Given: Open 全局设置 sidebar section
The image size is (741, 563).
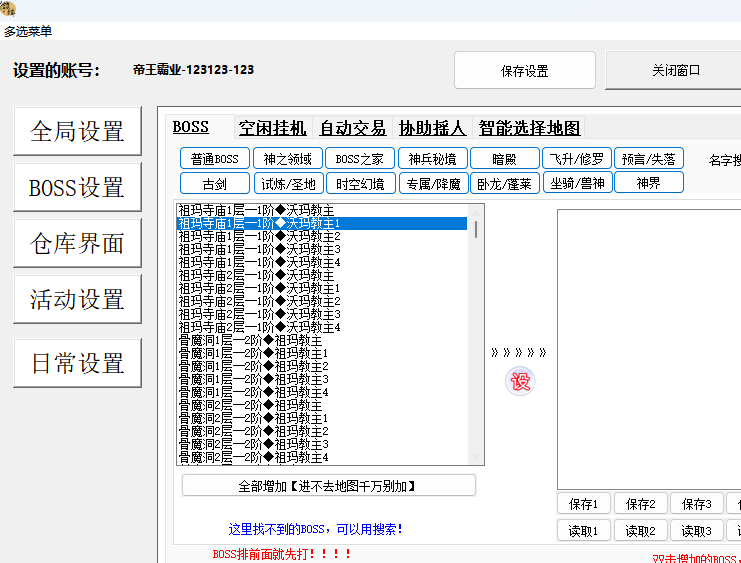Looking at the screenshot, I should [x=78, y=131].
